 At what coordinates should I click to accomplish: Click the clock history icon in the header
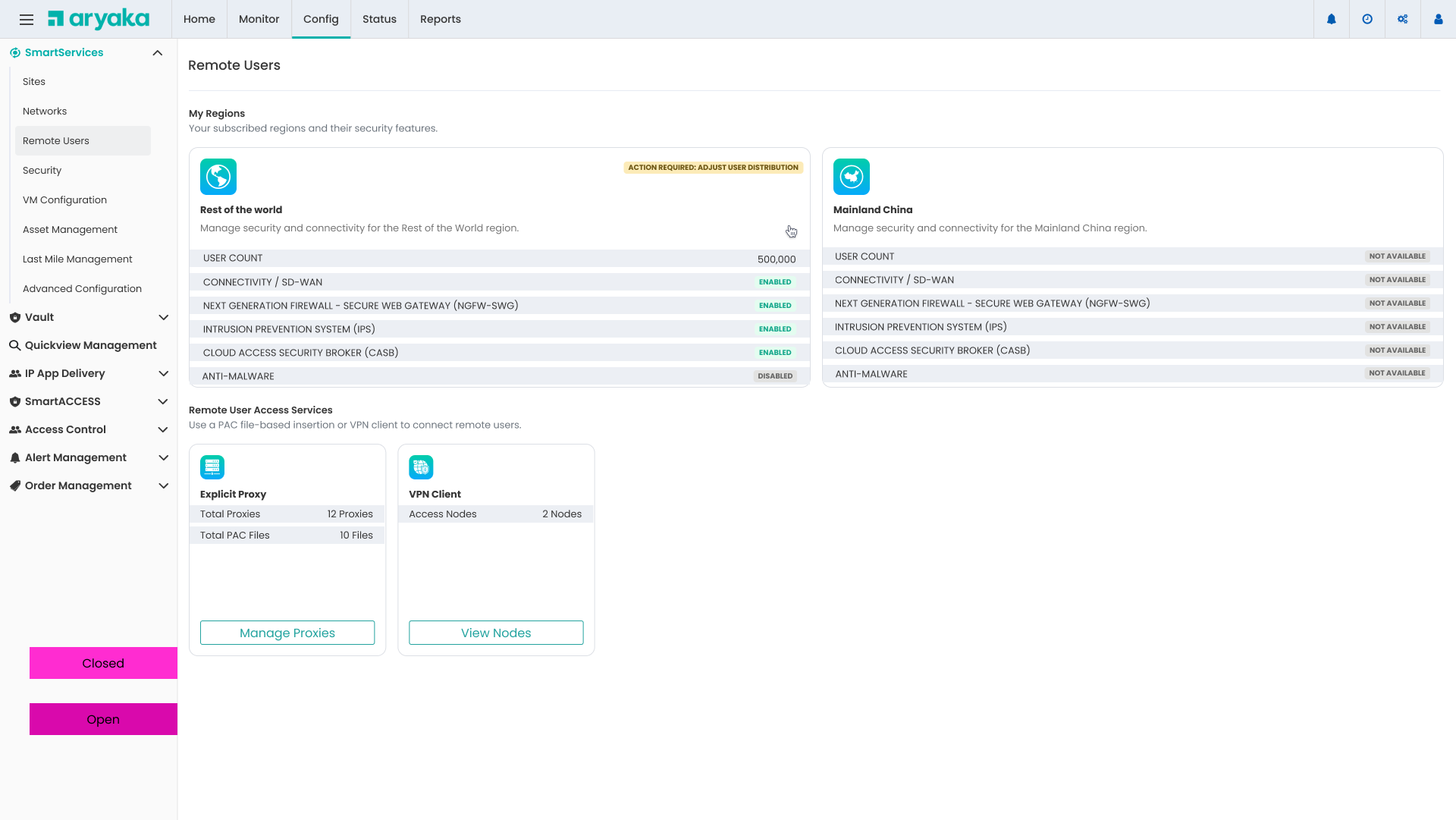click(x=1367, y=19)
